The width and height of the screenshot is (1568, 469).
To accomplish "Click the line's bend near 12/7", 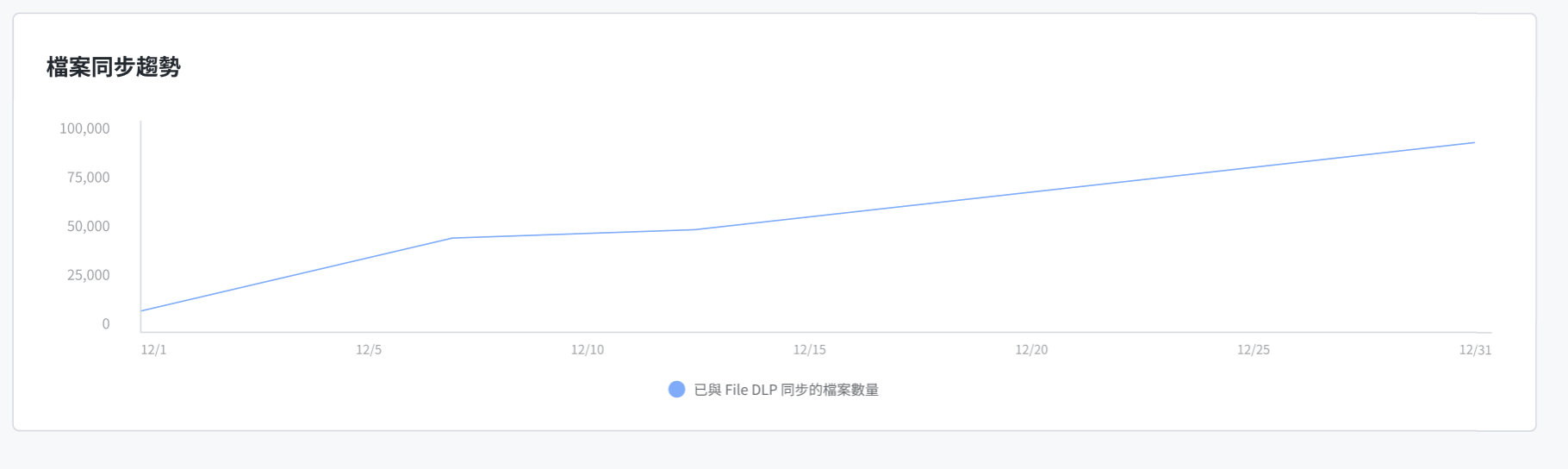I will coord(452,238).
